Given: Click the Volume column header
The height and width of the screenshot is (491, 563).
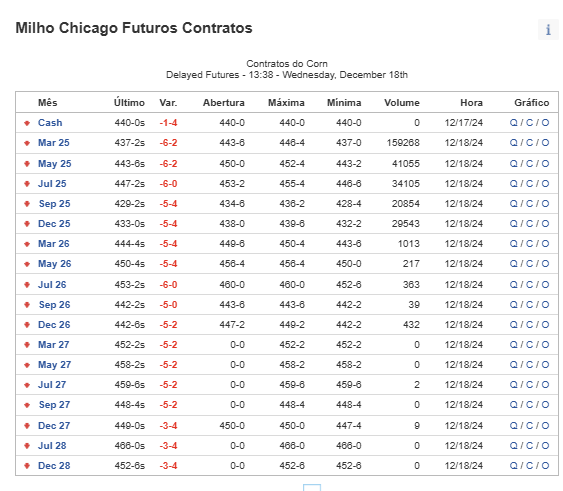Looking at the screenshot, I should pos(402,103).
